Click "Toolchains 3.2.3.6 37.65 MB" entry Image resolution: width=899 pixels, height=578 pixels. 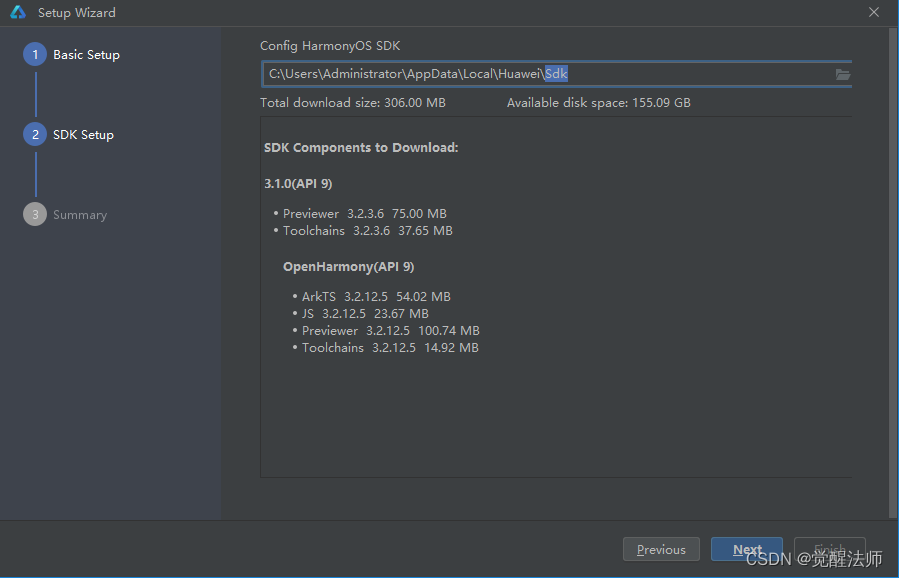368,231
